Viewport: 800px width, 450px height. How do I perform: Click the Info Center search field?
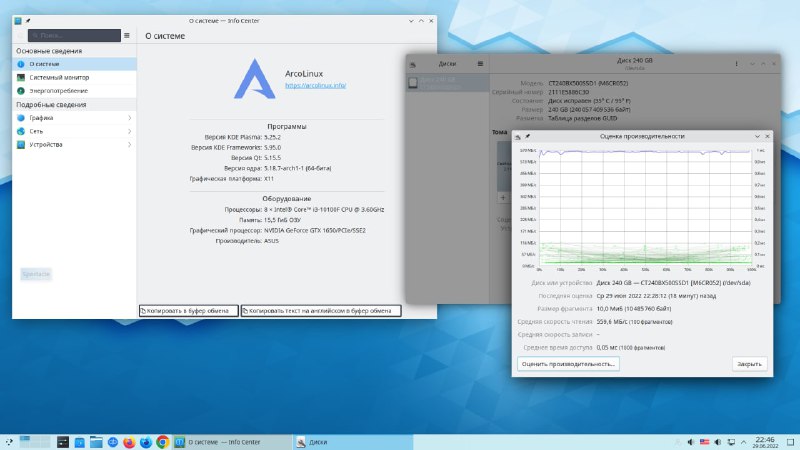pyautogui.click(x=74, y=35)
